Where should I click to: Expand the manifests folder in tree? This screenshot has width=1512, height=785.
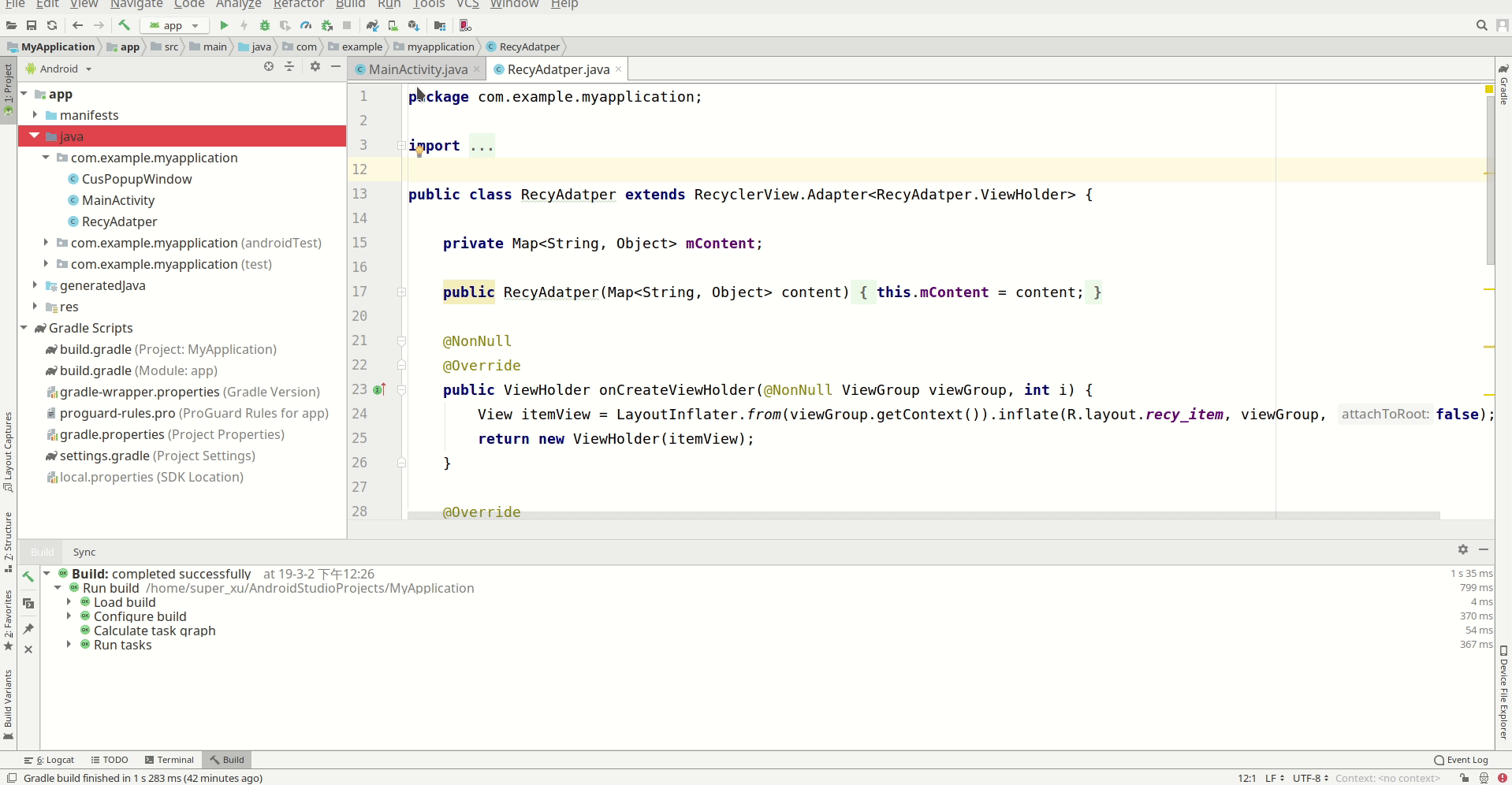[35, 115]
